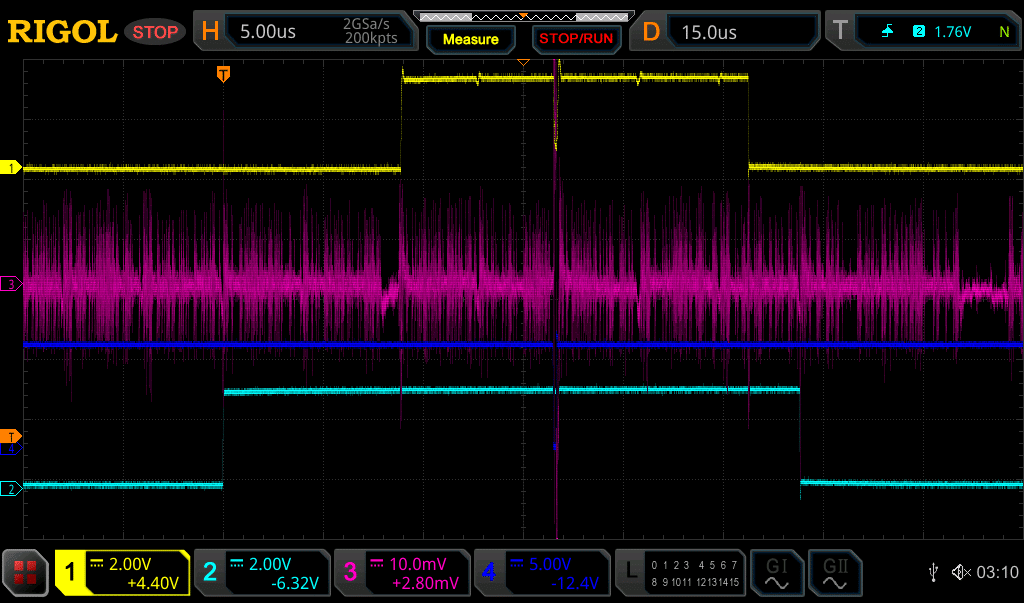Click the GII signal generator icon

click(x=835, y=572)
